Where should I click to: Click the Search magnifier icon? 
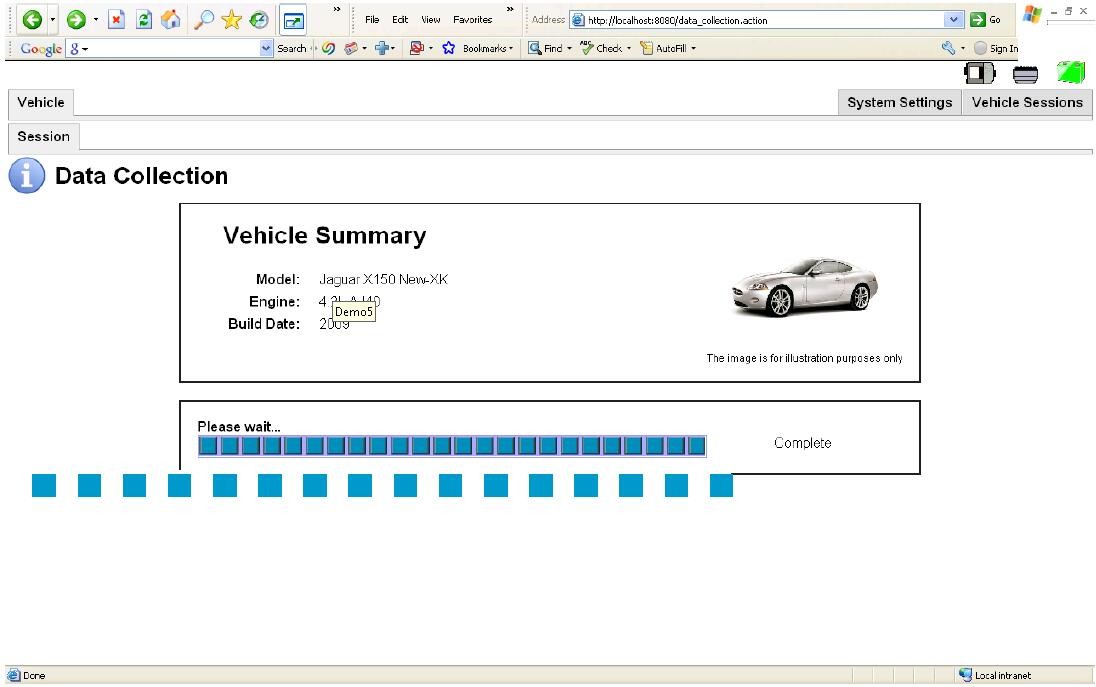(204, 20)
